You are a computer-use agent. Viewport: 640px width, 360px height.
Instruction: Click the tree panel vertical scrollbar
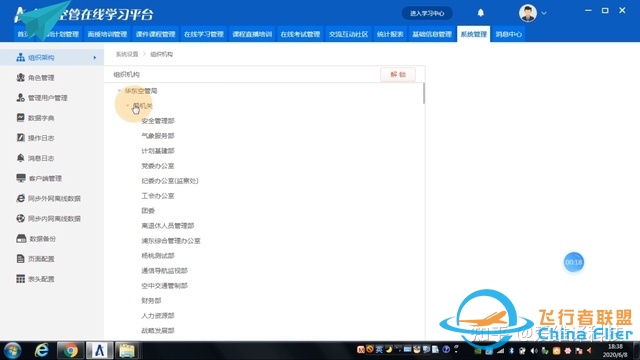click(424, 93)
